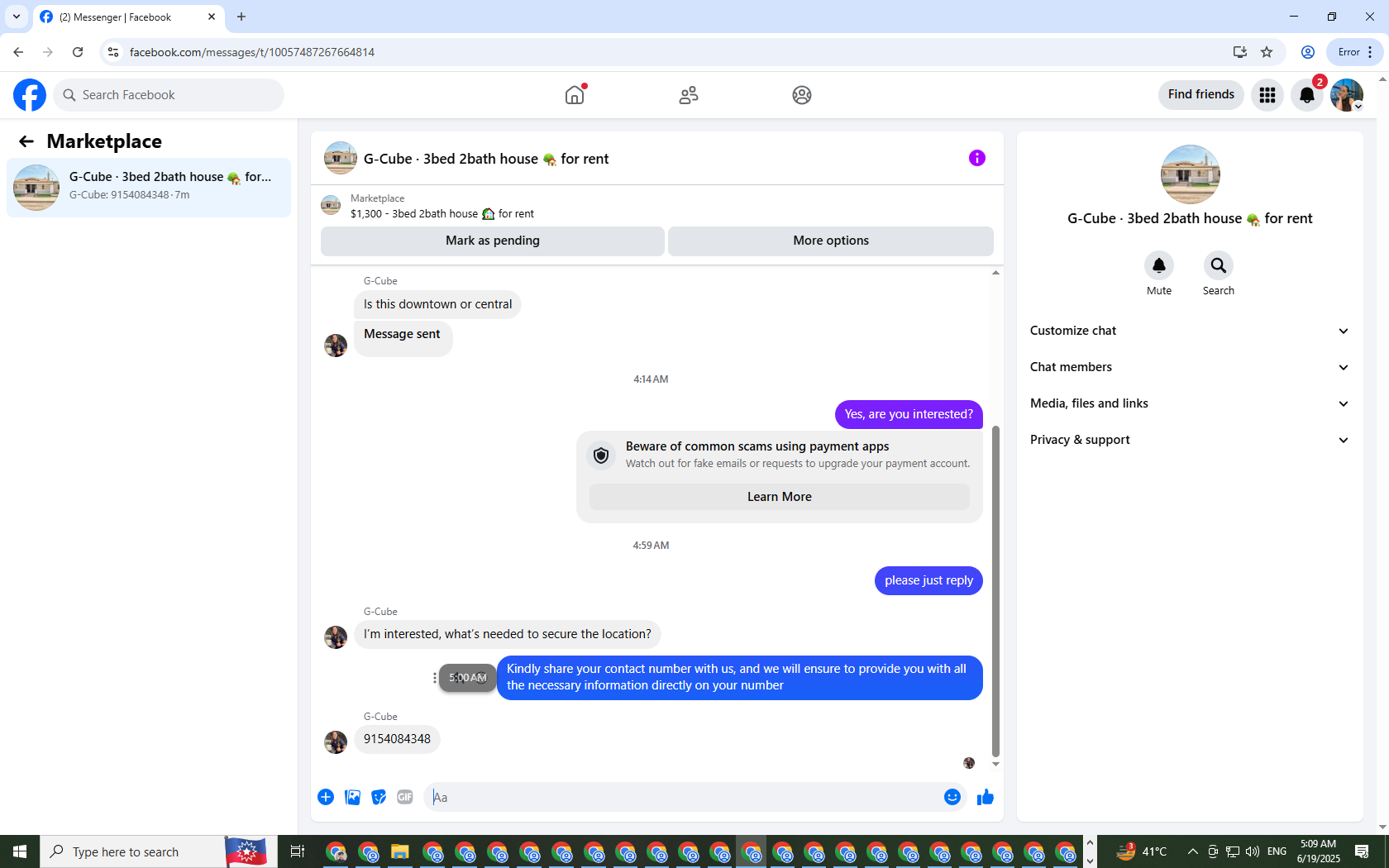Image resolution: width=1389 pixels, height=868 pixels.
Task: Open the Groups icon in top navigation
Action: coord(802,95)
